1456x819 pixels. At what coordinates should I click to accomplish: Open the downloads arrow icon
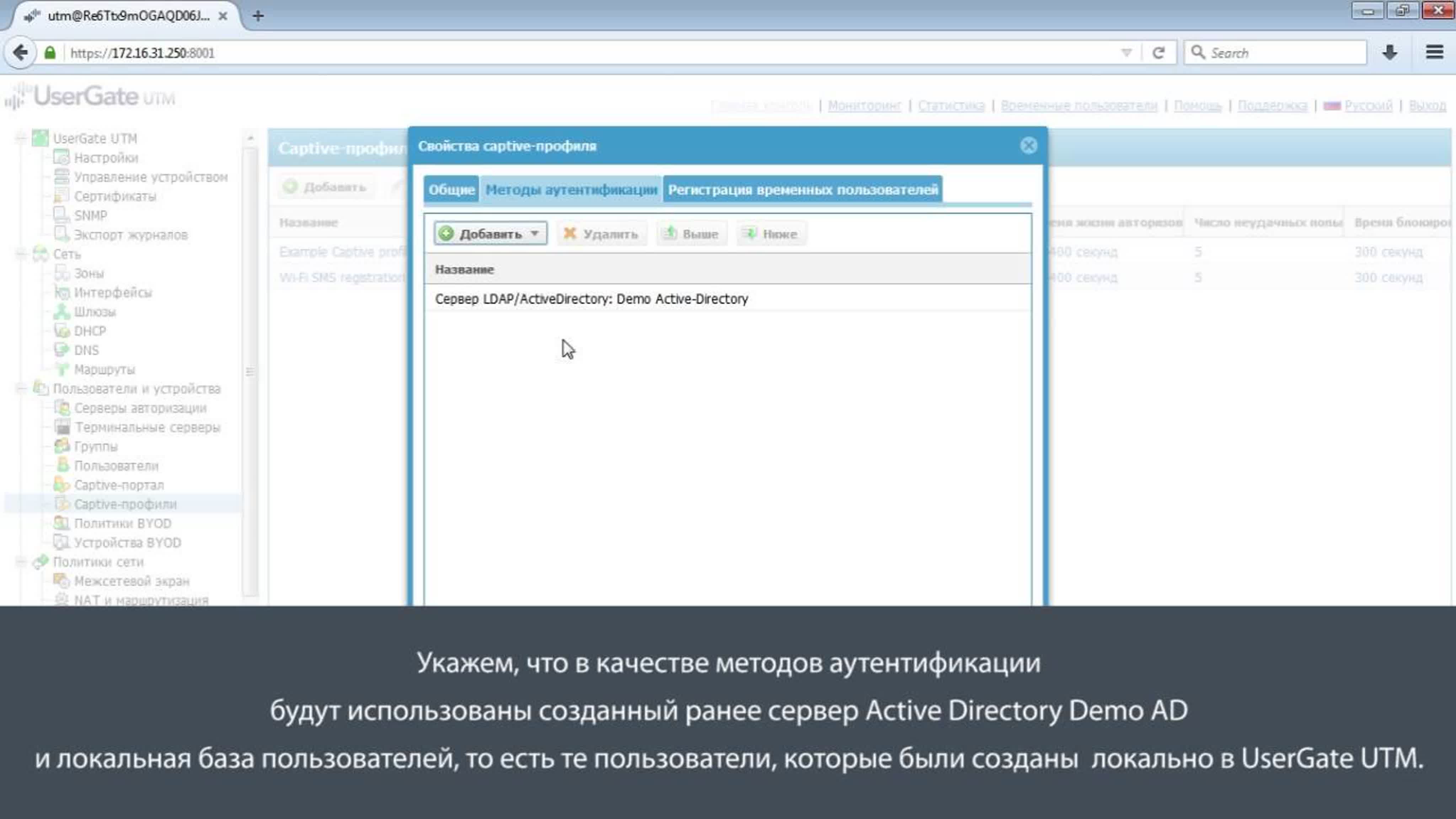coord(1390,53)
